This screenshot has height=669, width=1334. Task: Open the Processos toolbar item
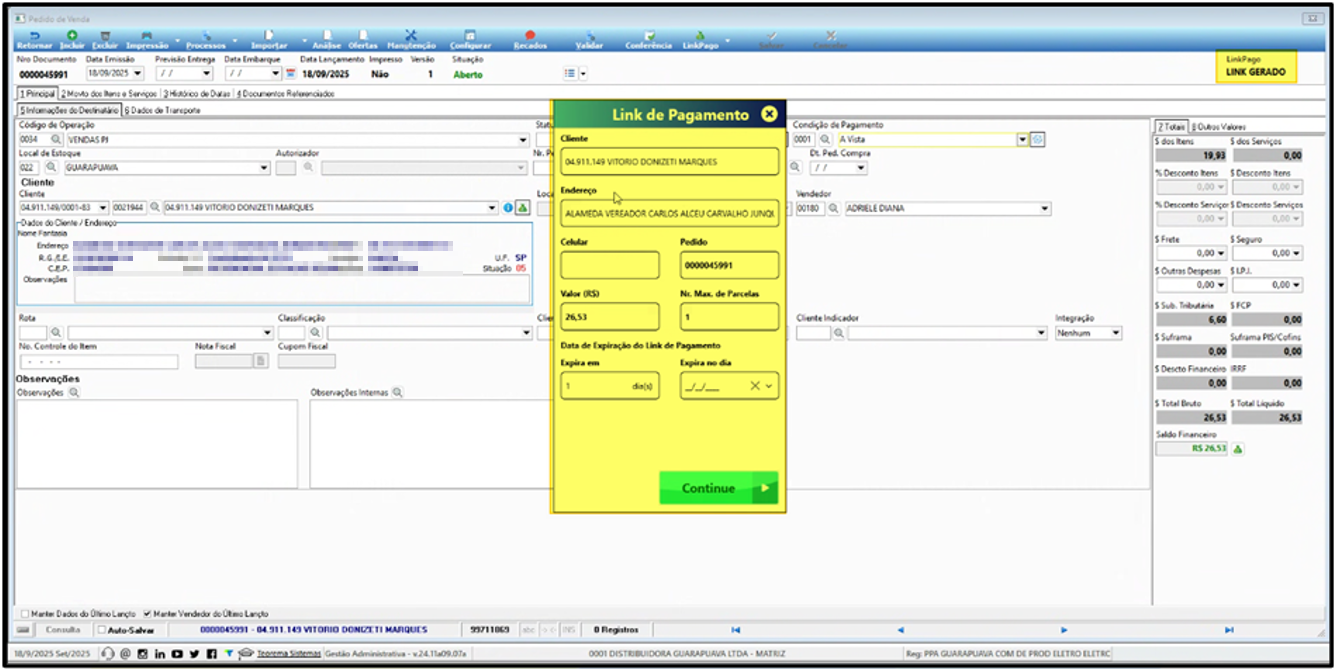click(x=206, y=39)
